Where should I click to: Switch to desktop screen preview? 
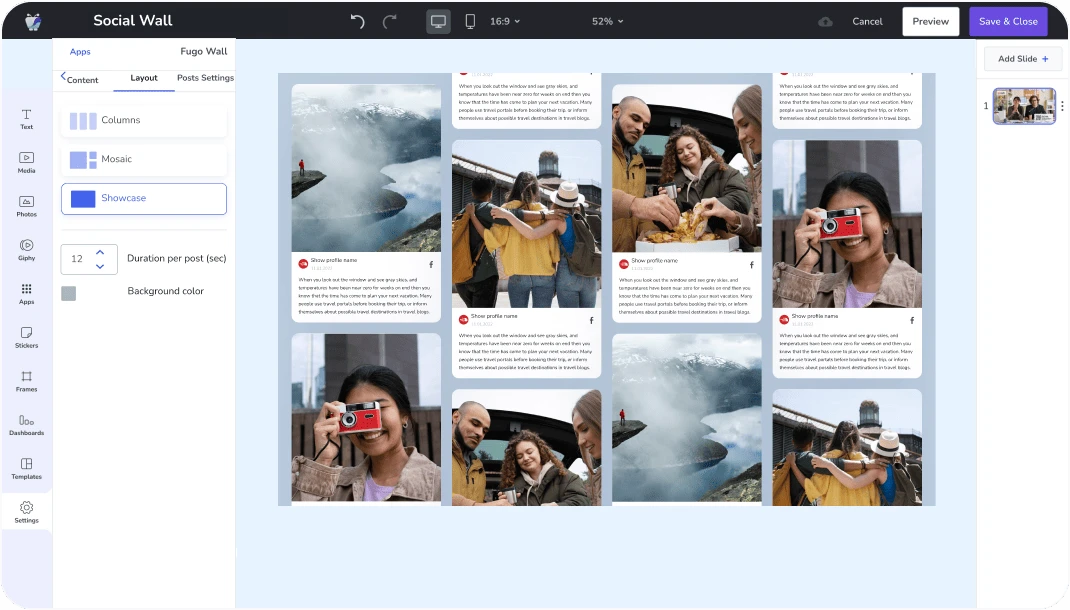pos(438,21)
